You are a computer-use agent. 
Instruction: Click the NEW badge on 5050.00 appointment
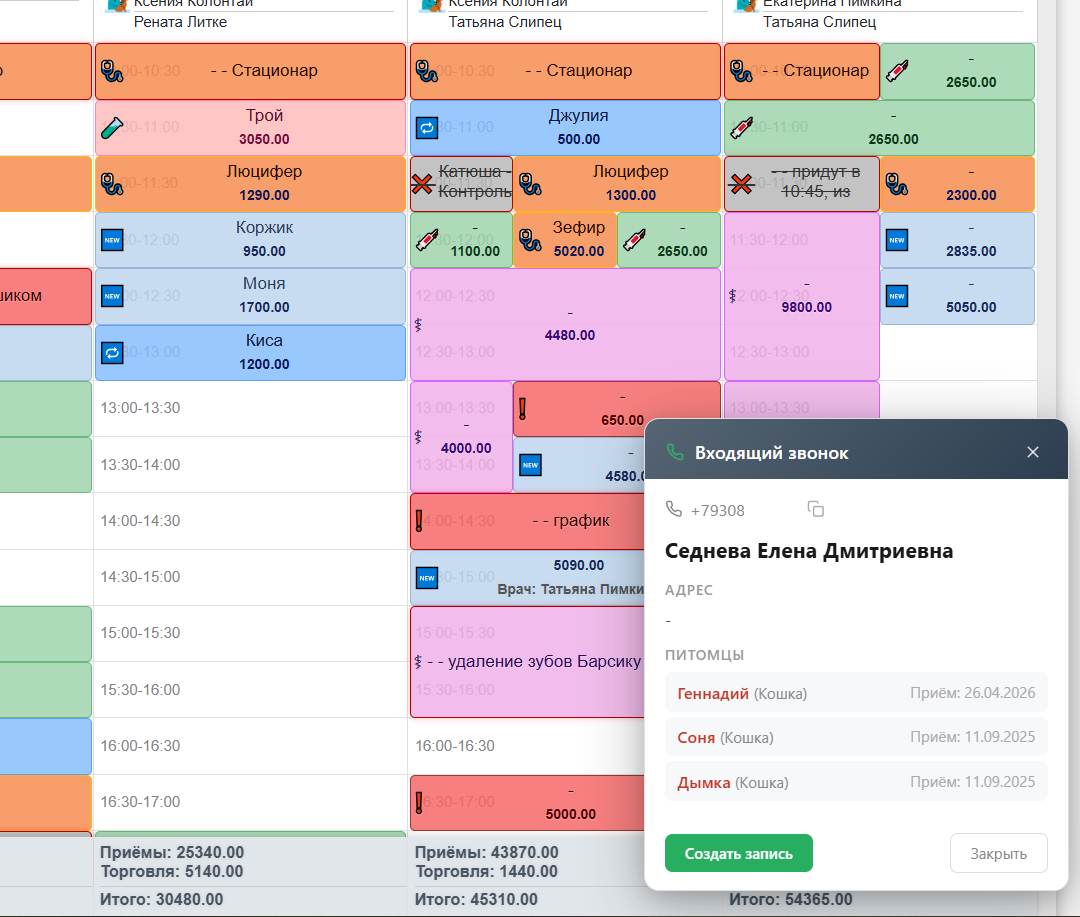(897, 296)
